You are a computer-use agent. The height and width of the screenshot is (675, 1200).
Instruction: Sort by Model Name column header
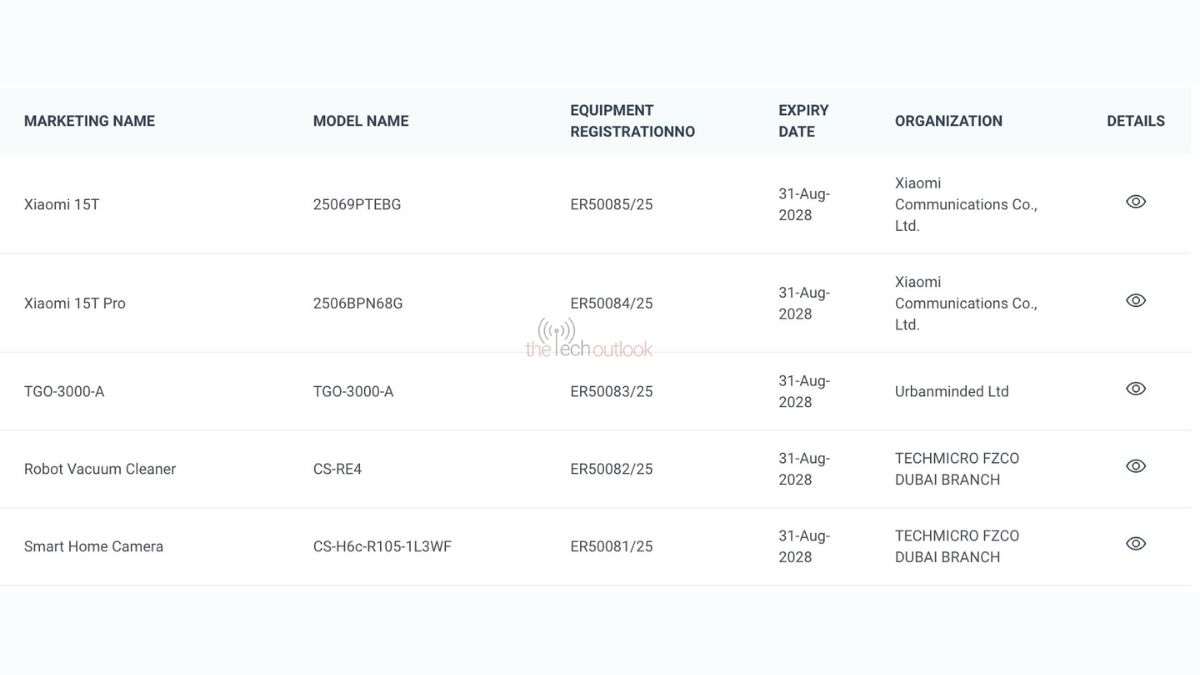pos(360,121)
